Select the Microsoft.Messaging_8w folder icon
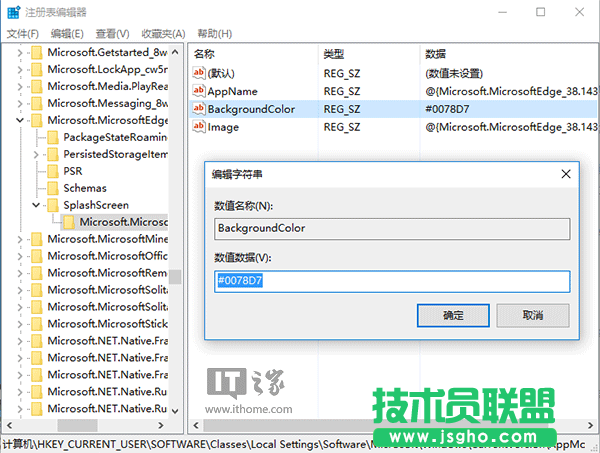The image size is (600, 453). pyautogui.click(x=37, y=104)
